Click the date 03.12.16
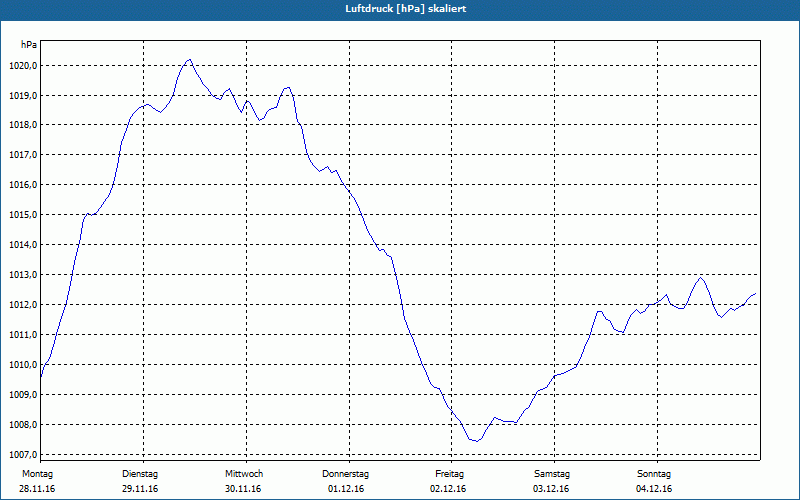The image size is (800, 500). point(551,489)
